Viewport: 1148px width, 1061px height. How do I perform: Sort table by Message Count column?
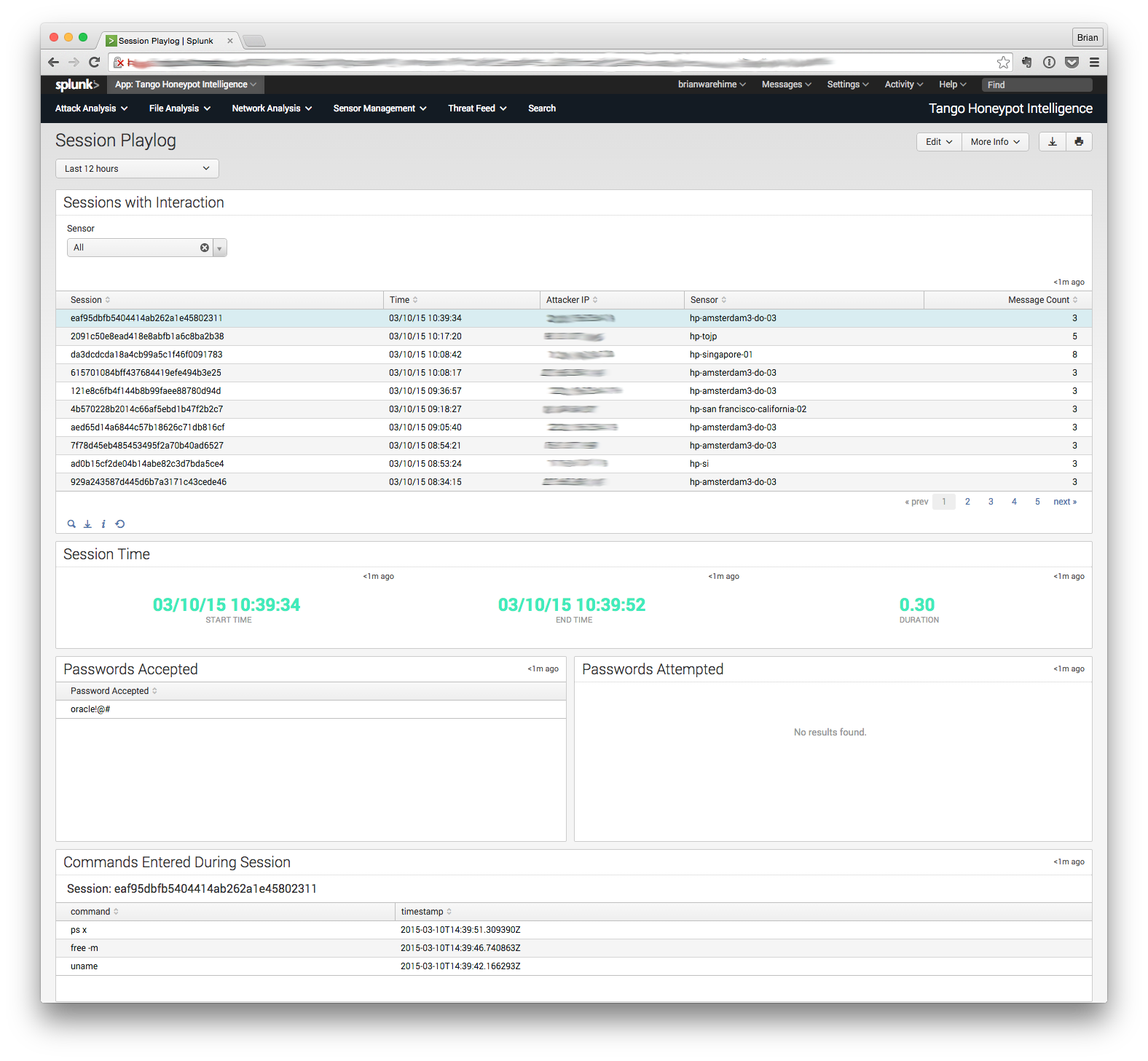pos(1042,300)
